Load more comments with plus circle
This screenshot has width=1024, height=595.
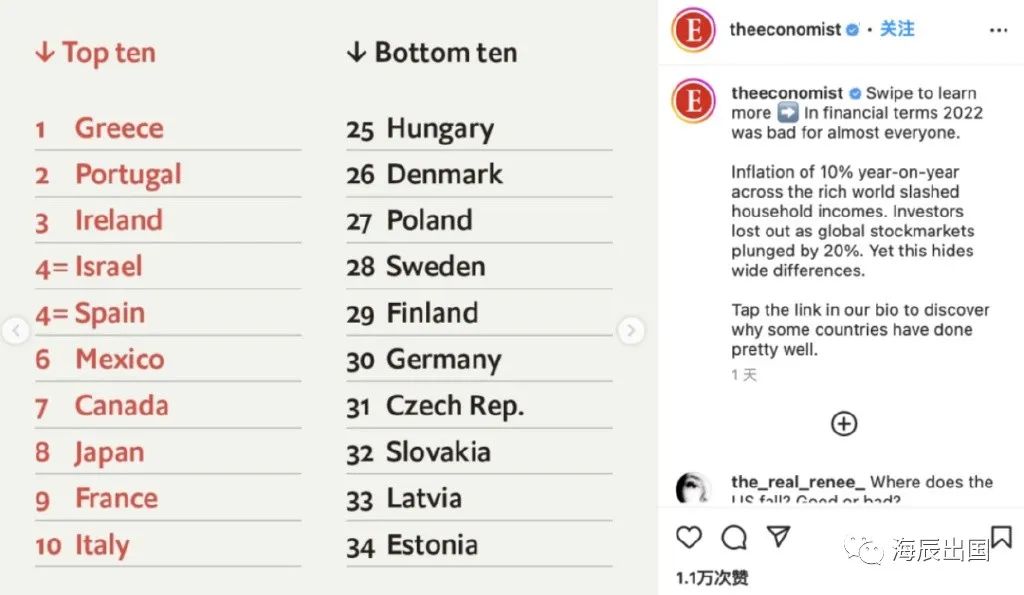(844, 424)
